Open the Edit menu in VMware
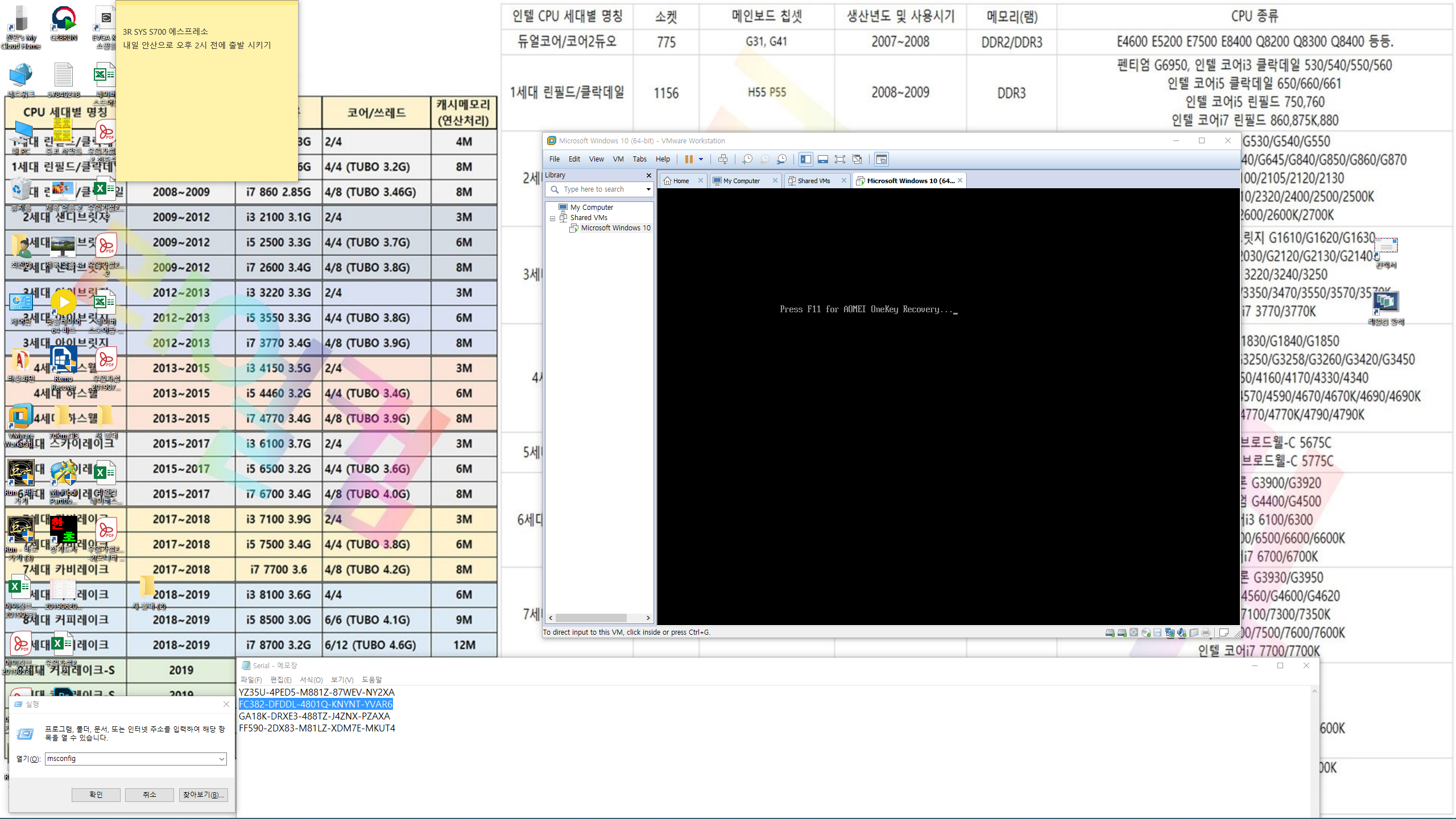1456x819 pixels. click(574, 159)
